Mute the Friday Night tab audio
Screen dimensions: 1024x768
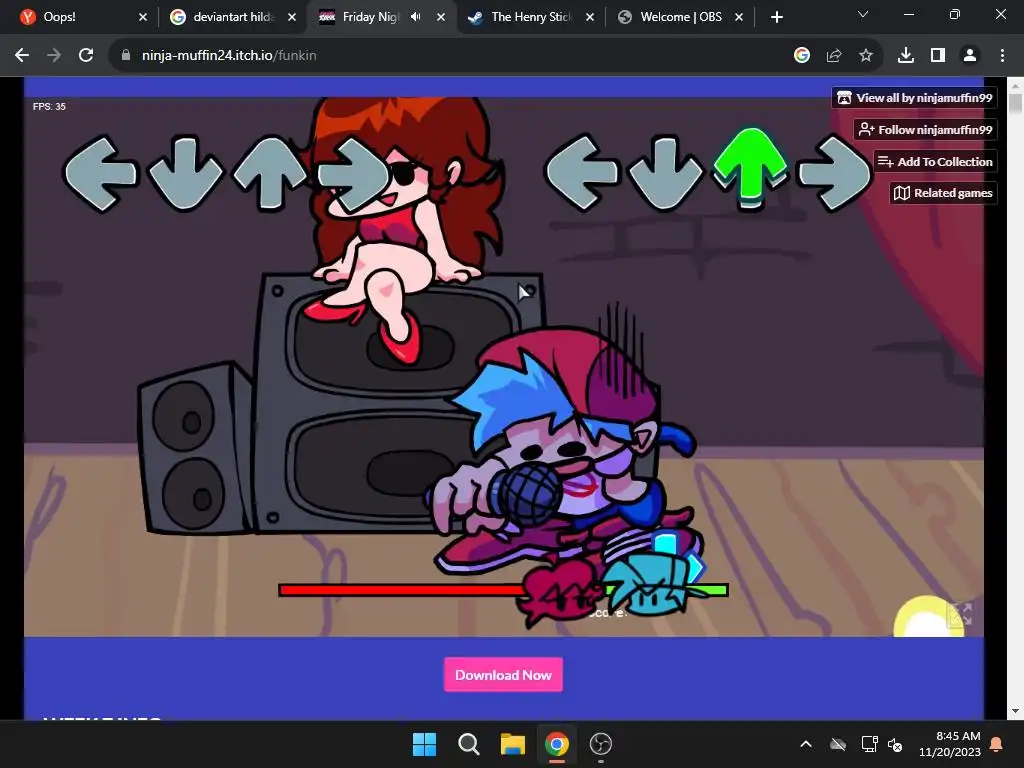coord(415,17)
